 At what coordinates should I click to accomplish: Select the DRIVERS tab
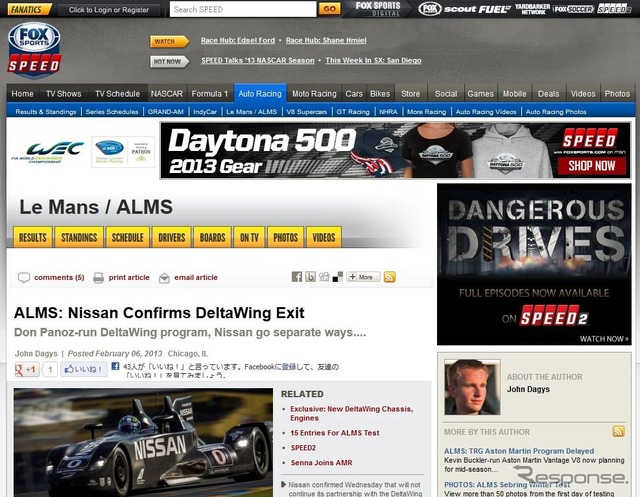click(x=171, y=237)
